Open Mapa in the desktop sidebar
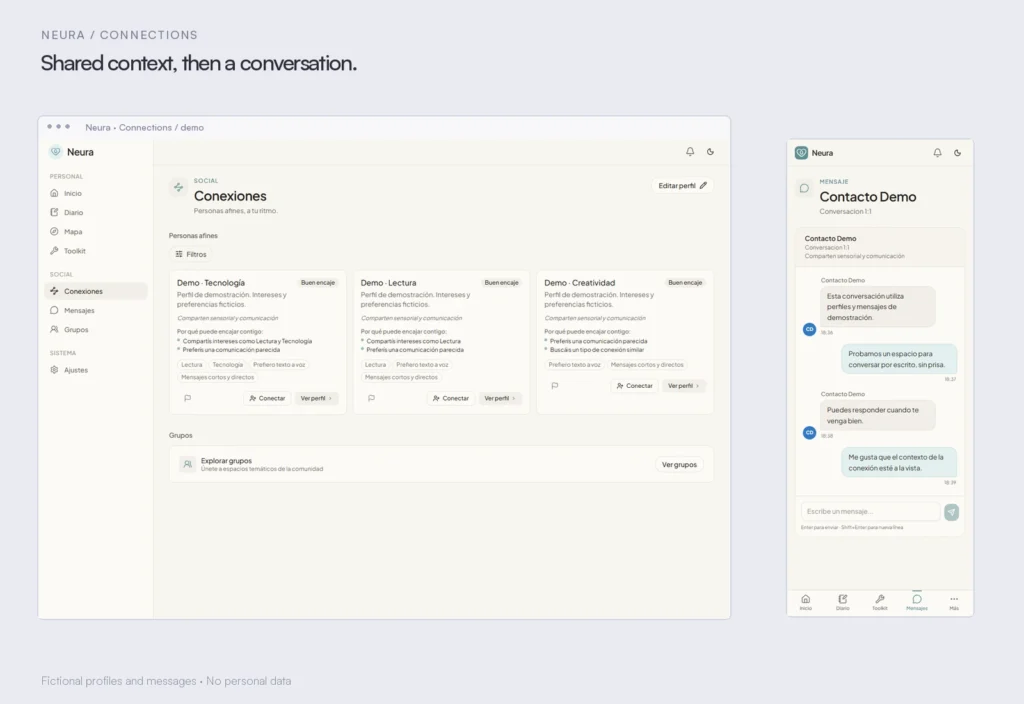This screenshot has height=704, width=1024. [95, 232]
